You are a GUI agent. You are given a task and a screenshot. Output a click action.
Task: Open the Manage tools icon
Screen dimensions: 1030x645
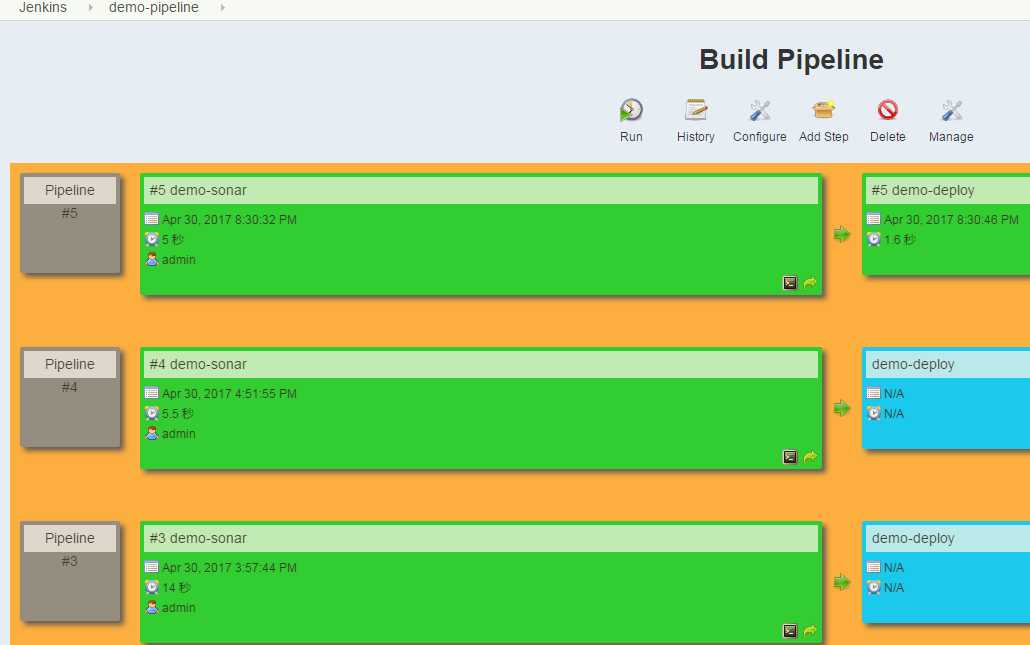(951, 110)
